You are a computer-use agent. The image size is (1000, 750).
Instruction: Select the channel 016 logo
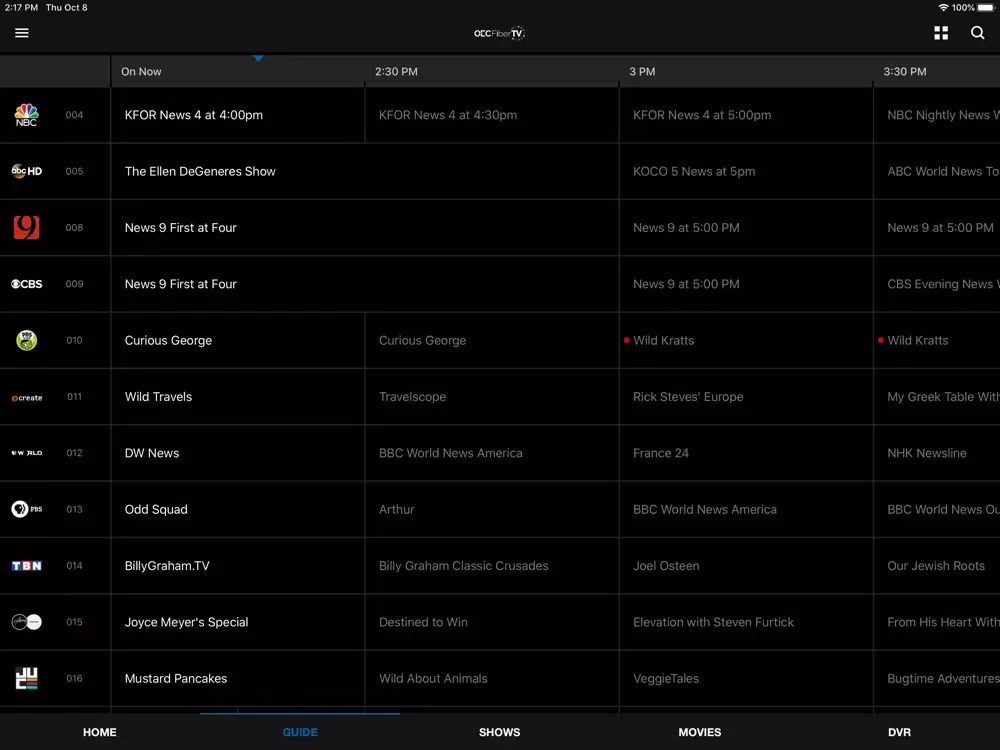coord(26,678)
